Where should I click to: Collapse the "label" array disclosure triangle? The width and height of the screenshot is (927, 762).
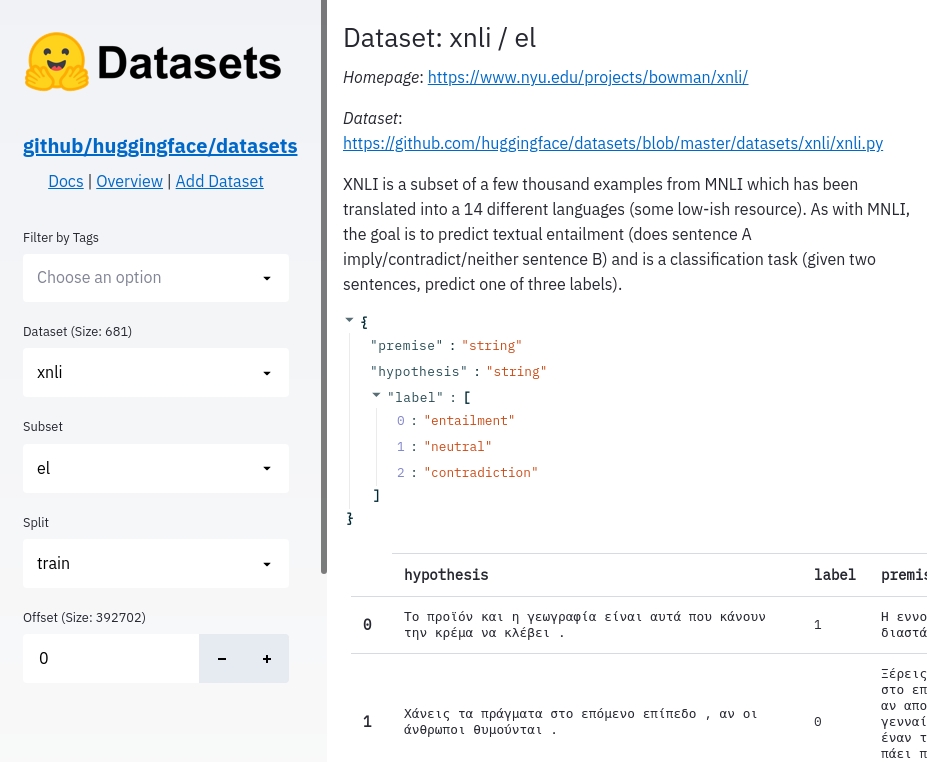coord(376,396)
